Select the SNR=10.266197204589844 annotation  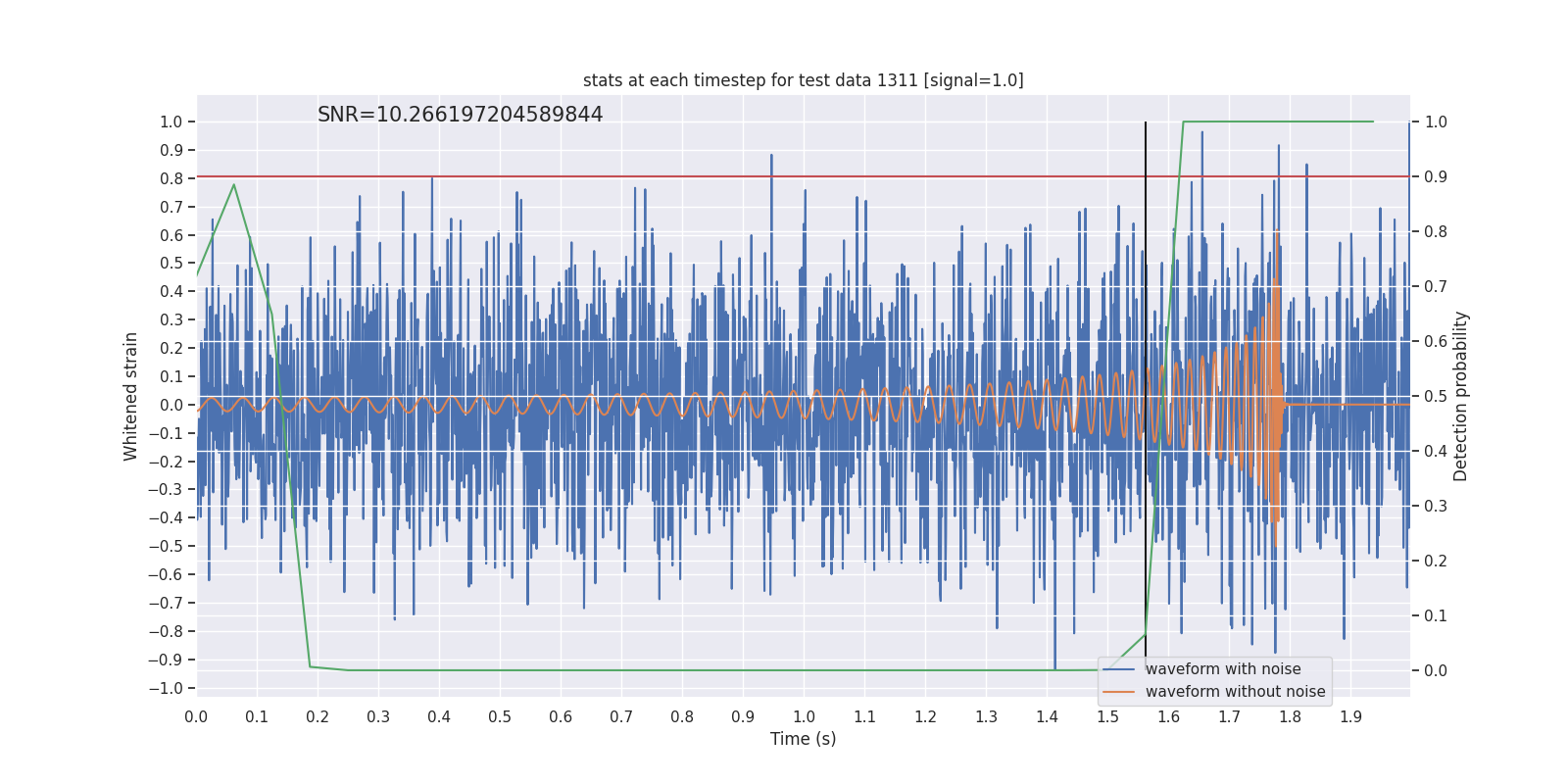coord(461,115)
